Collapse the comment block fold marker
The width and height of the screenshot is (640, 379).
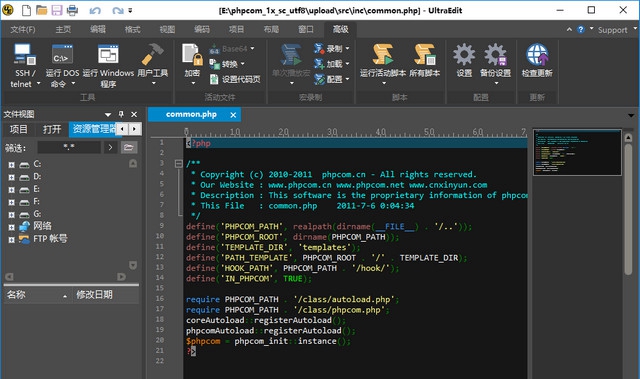point(178,164)
